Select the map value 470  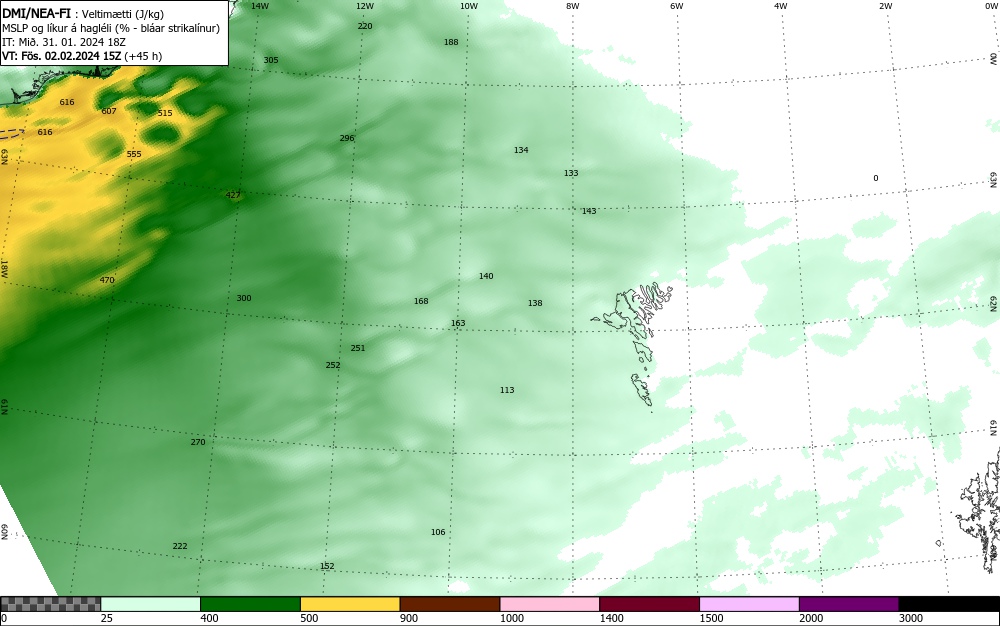pos(107,280)
